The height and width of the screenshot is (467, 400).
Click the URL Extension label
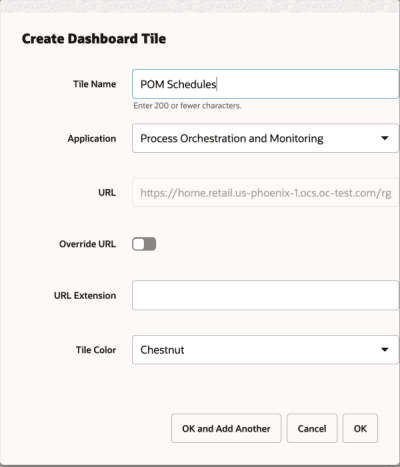tap(85, 296)
